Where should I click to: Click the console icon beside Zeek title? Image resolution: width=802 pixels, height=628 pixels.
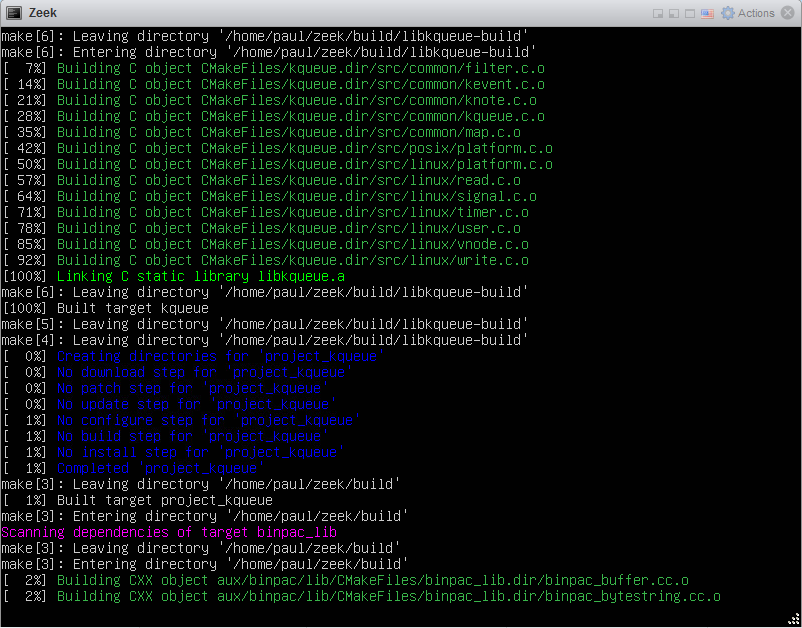pos(15,13)
